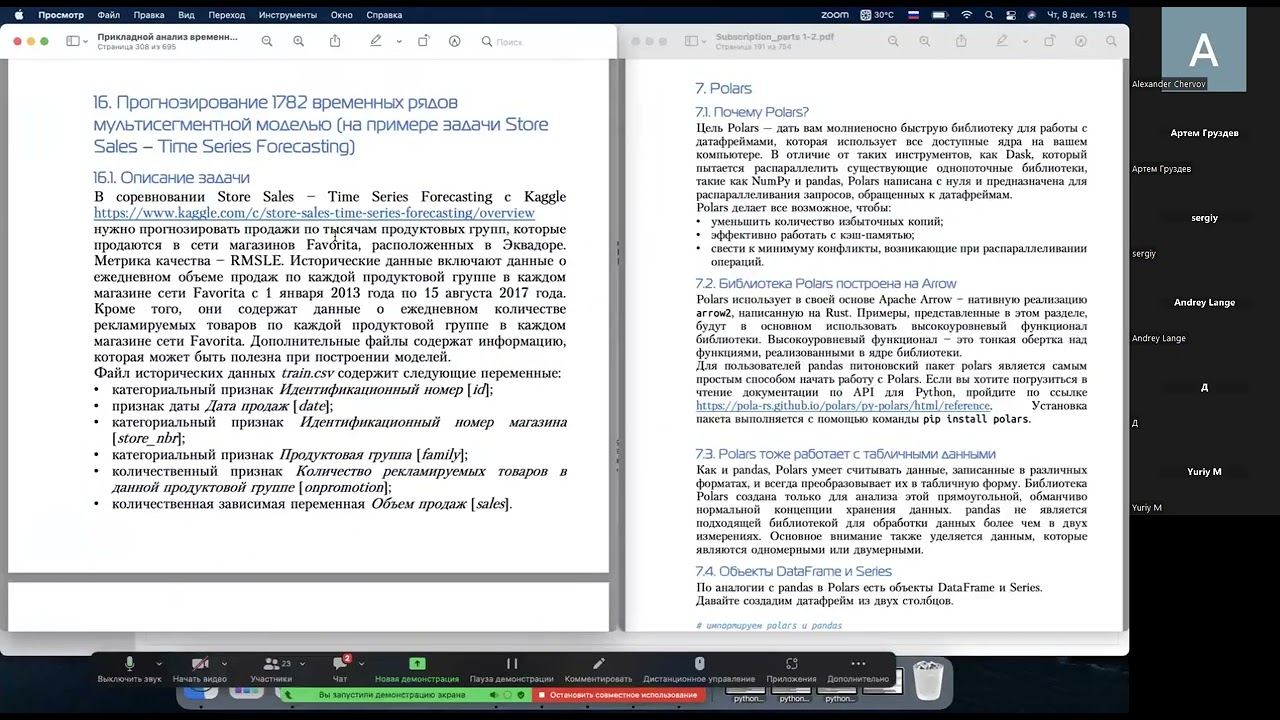Open chat options arrow

coord(361,663)
